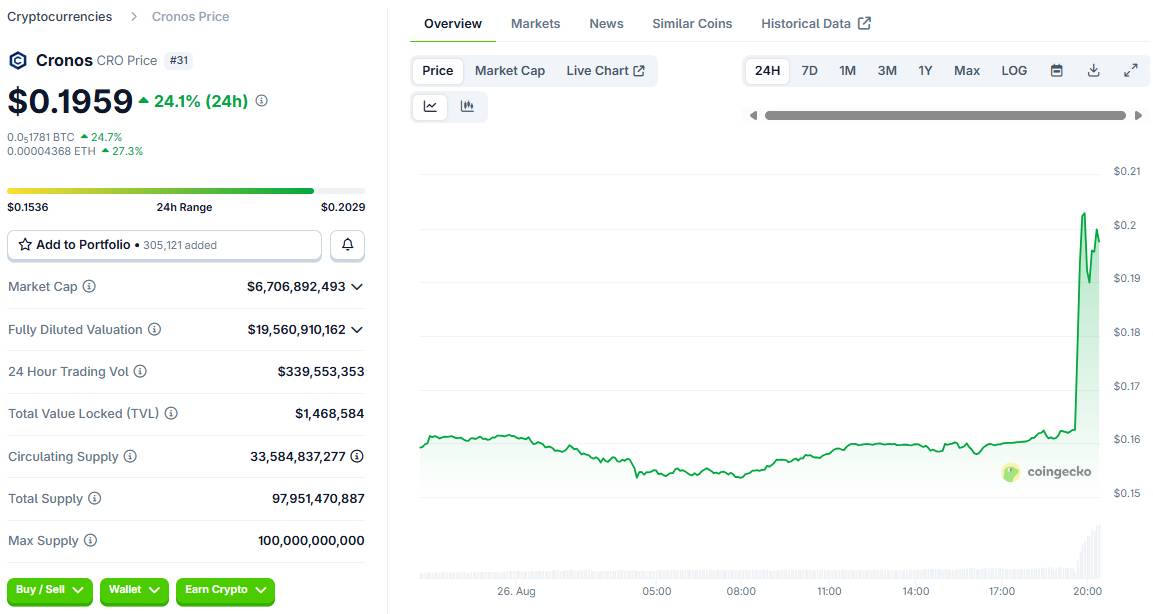Expand the Market Cap details chevron

(x=357, y=287)
